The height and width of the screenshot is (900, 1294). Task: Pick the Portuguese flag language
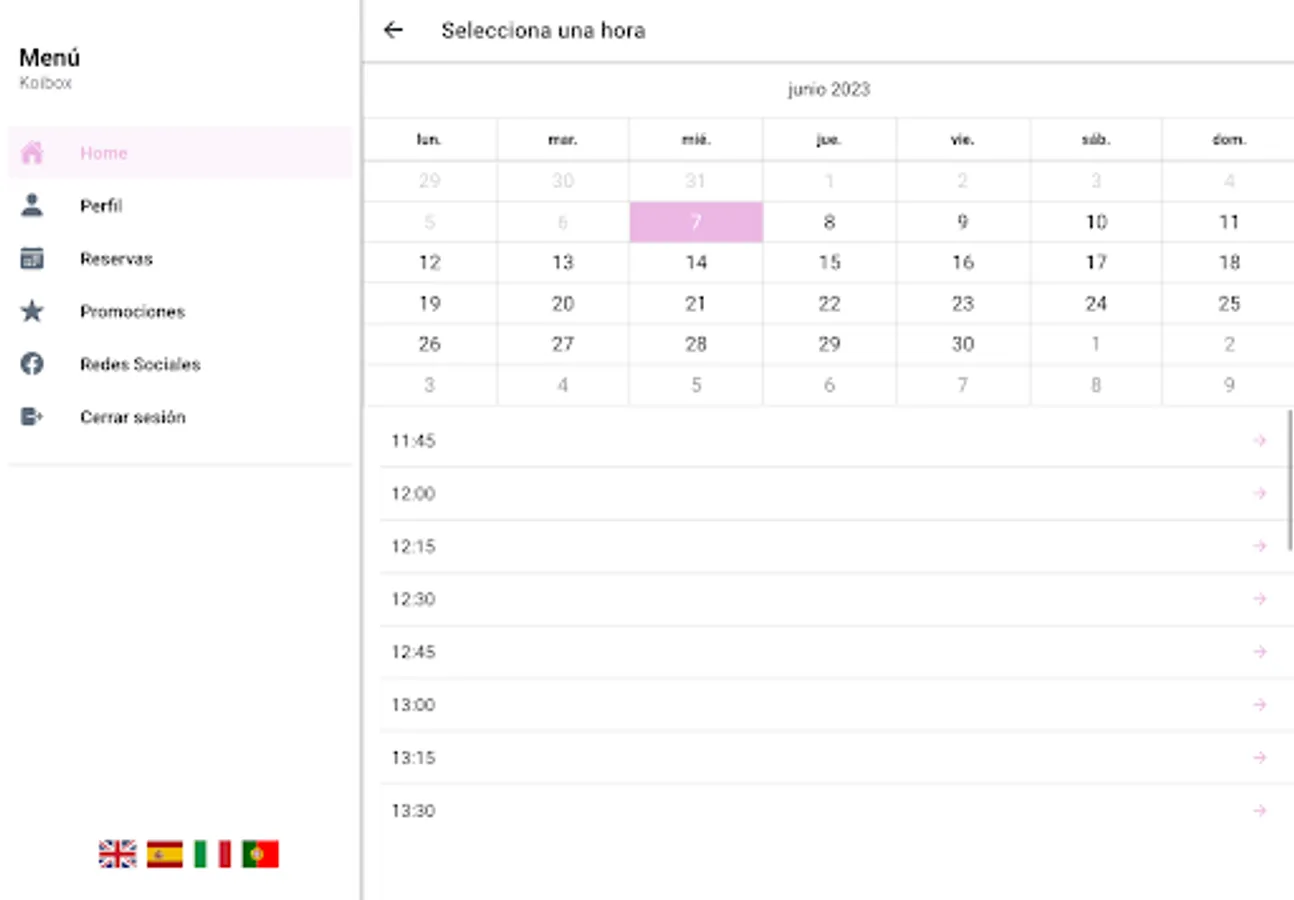tap(260, 854)
